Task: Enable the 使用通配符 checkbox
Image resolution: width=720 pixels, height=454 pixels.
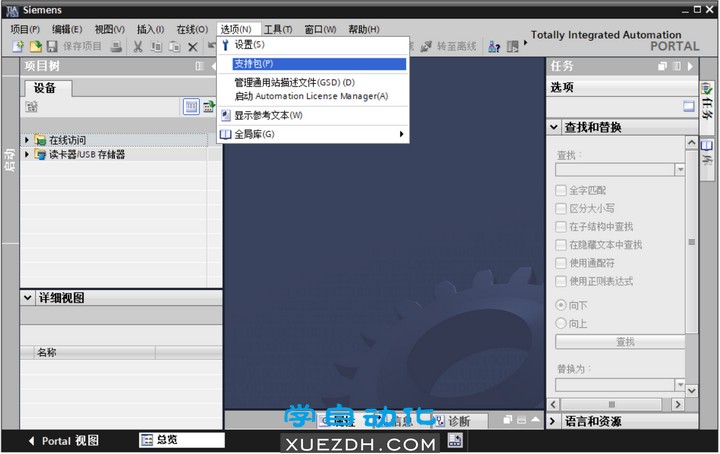Action: point(561,263)
